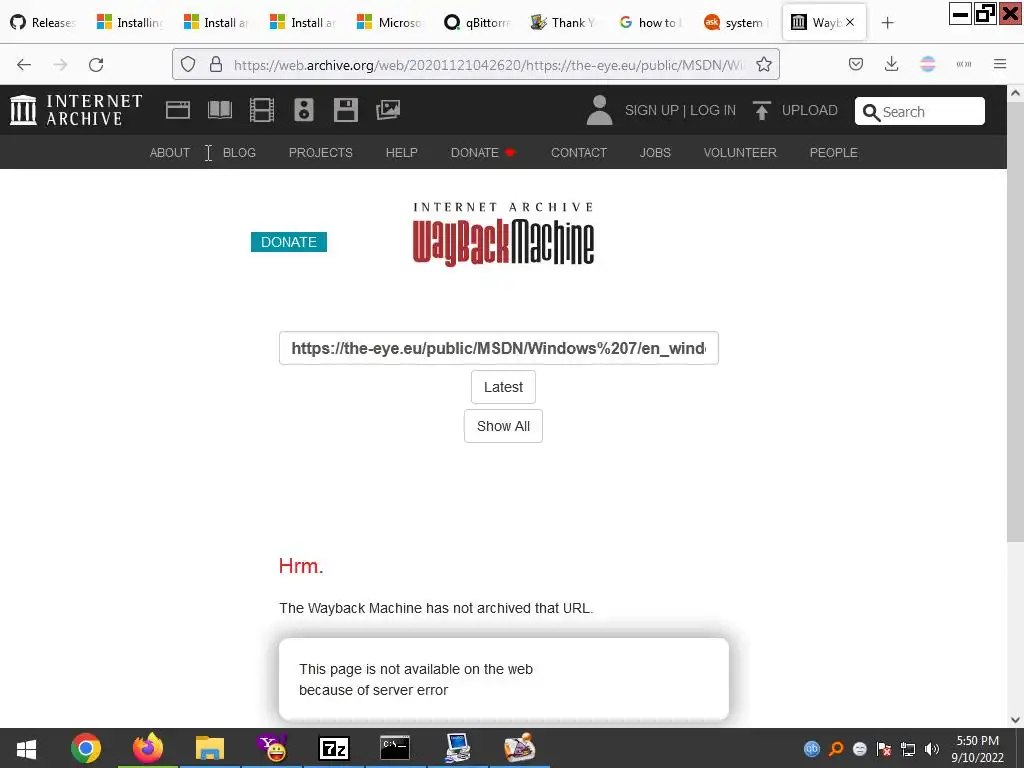Viewport: 1024px width, 768px height.
Task: Open the ABOUT menu link
Action: click(170, 153)
